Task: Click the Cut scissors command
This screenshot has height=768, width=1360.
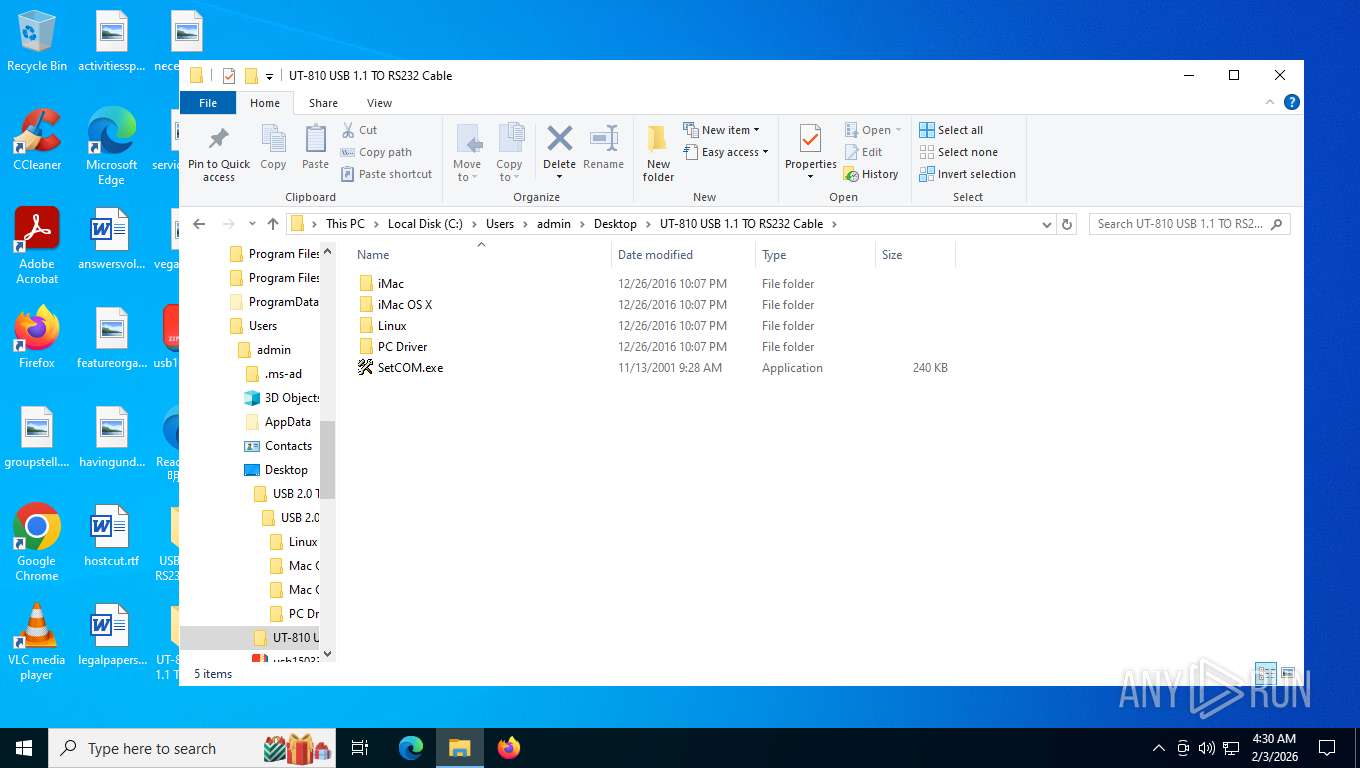Action: coord(359,130)
